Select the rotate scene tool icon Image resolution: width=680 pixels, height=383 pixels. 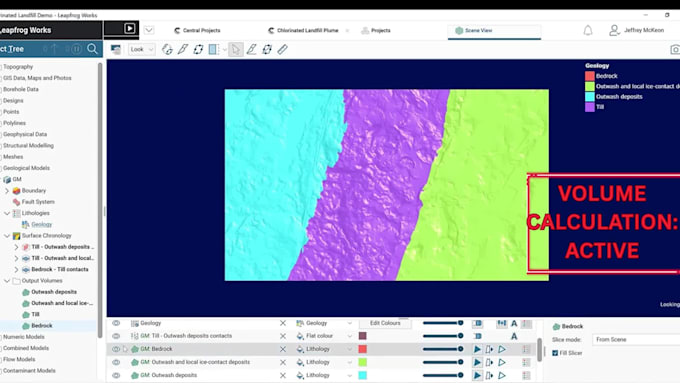pos(167,49)
